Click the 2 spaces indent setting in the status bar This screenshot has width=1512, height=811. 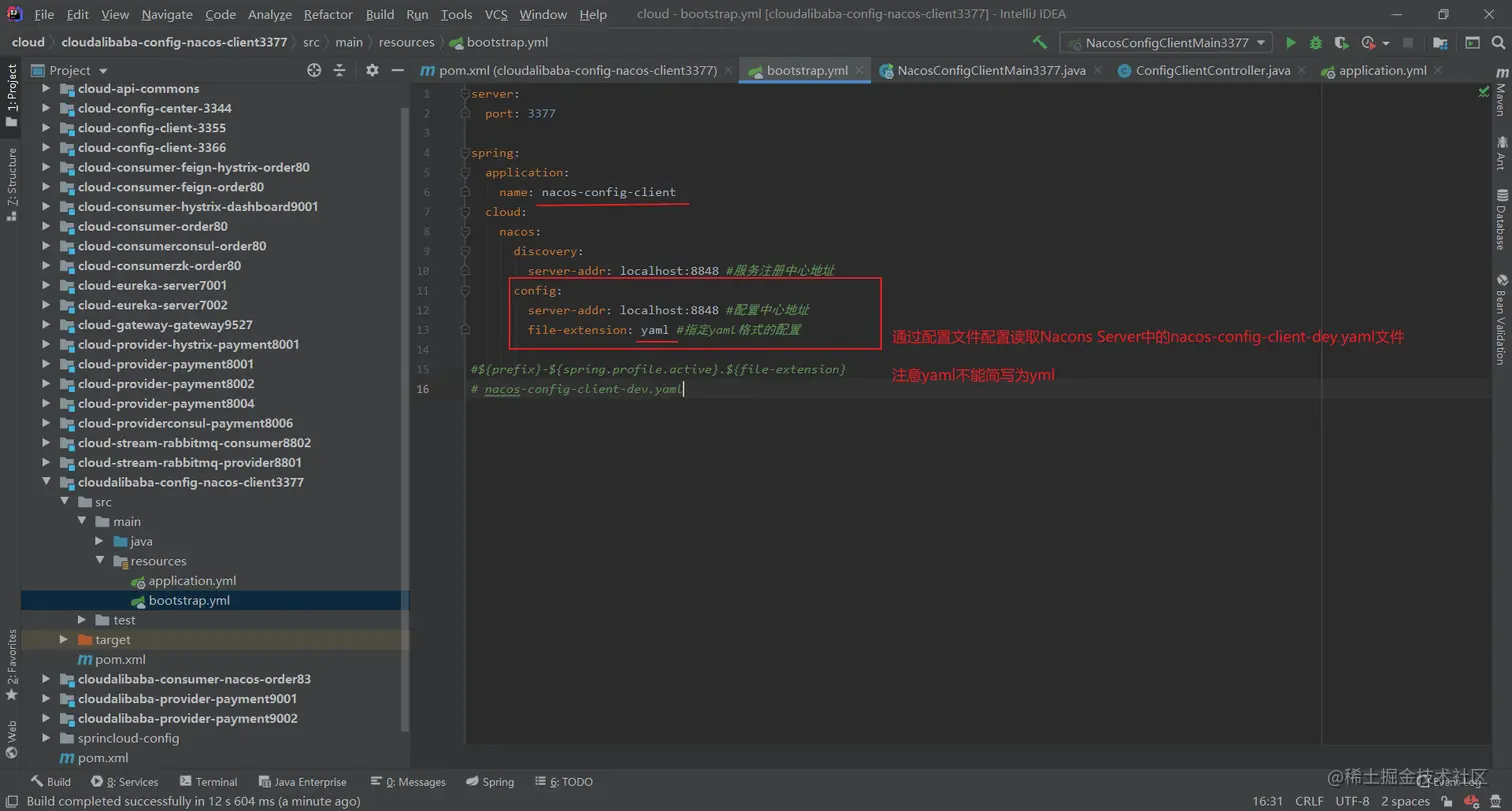coord(1406,801)
